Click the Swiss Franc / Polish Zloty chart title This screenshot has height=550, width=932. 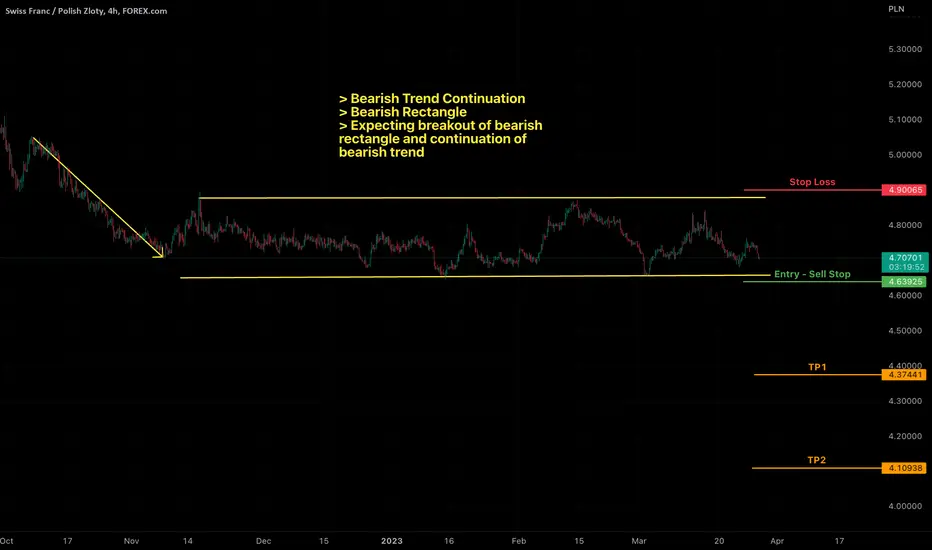(86, 11)
